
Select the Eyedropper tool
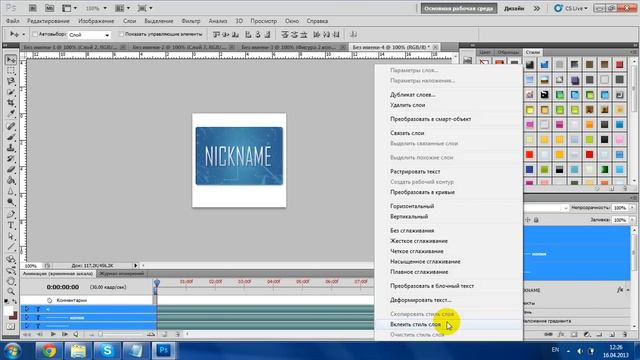pyautogui.click(x=11, y=113)
